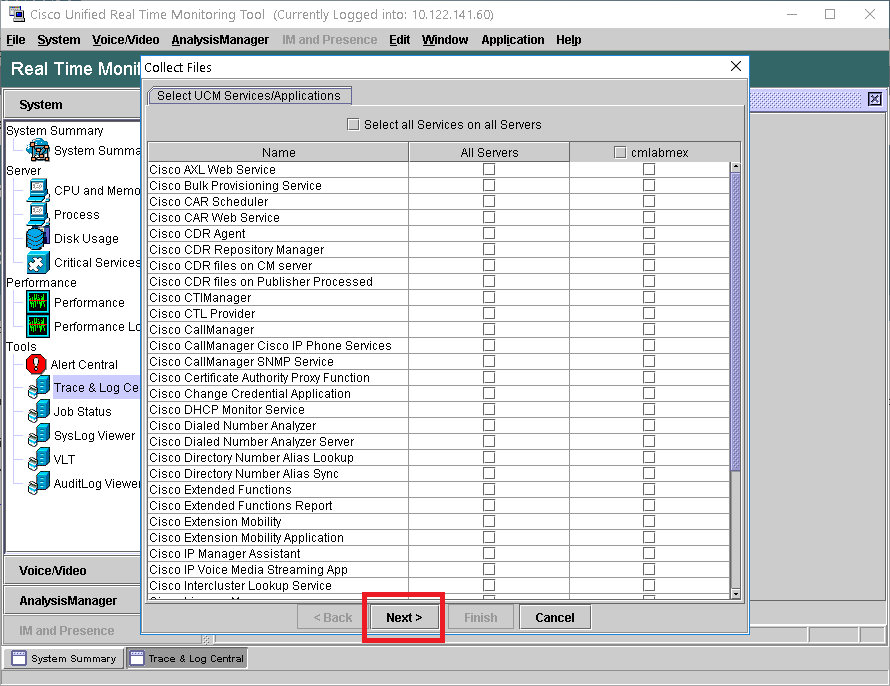
Task: Open the Help menu
Action: click(569, 40)
